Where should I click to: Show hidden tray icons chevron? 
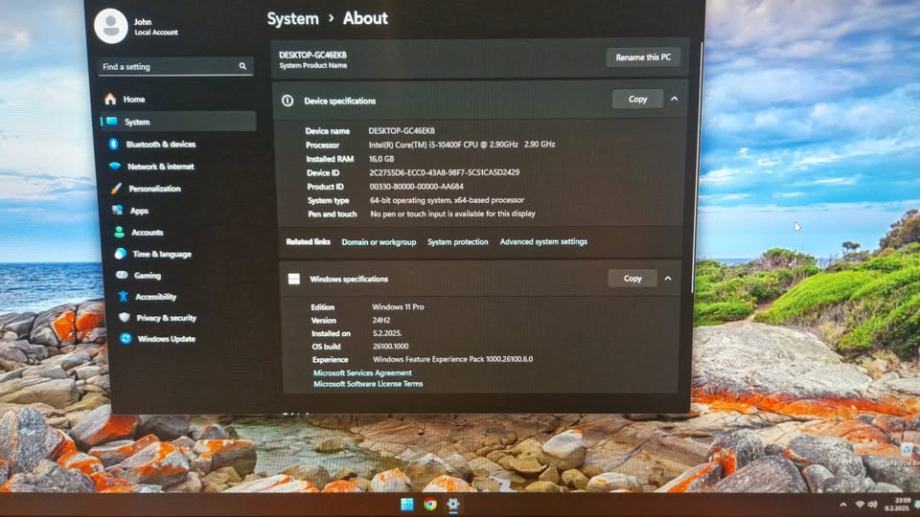(x=843, y=505)
